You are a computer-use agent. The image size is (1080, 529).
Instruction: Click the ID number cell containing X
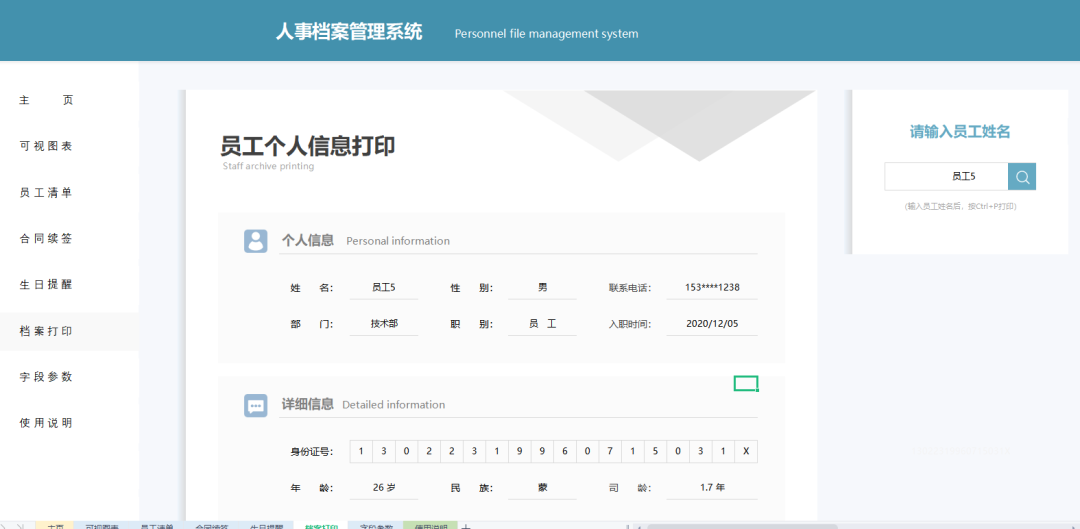pyautogui.click(x=746, y=452)
